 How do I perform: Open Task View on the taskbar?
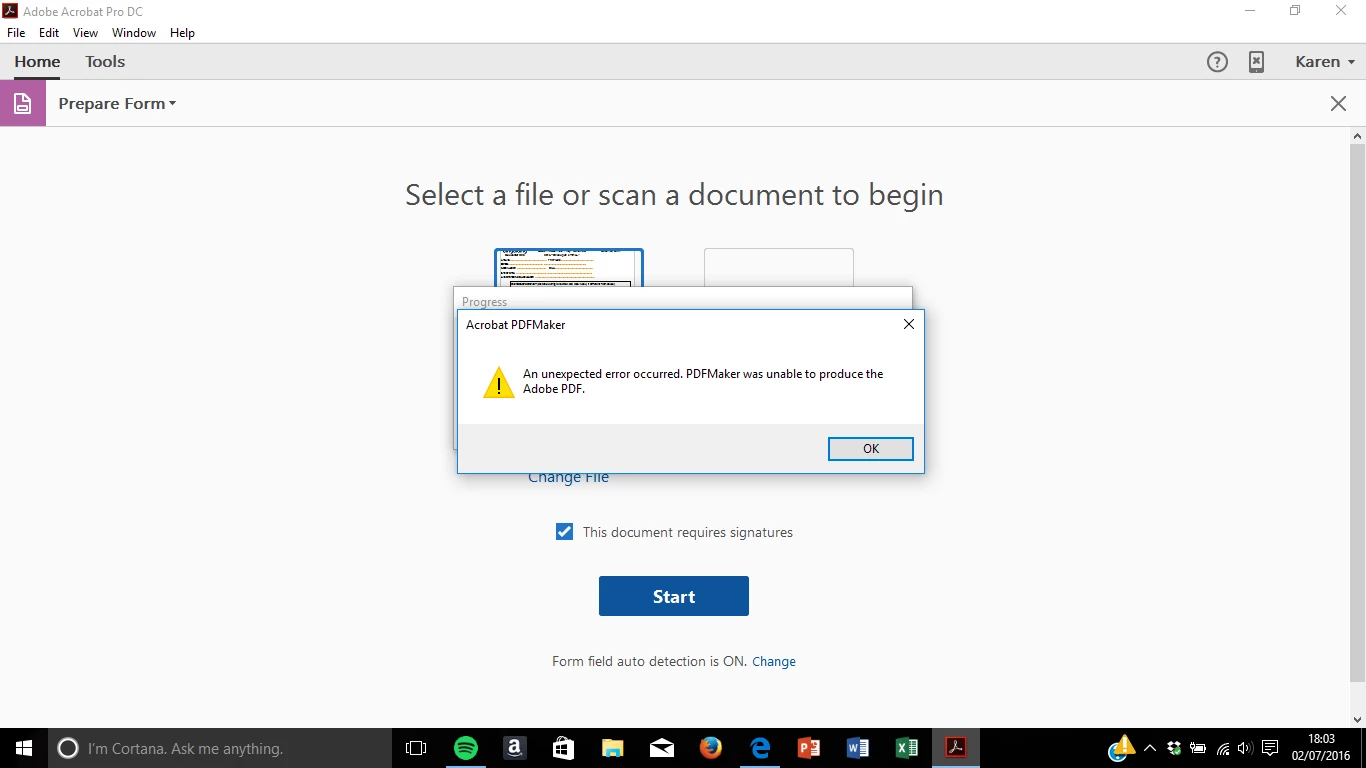click(416, 748)
